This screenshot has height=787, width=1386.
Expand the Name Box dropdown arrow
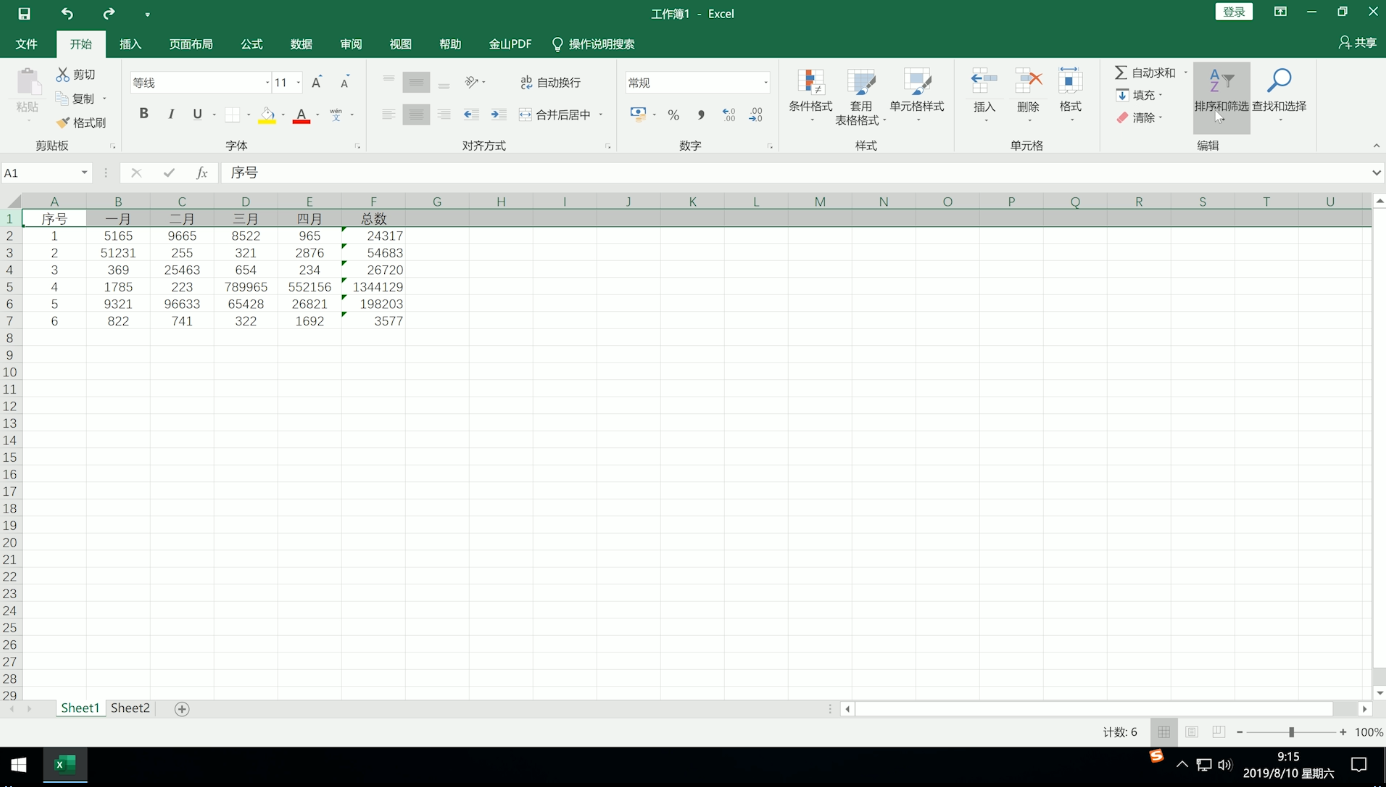point(84,173)
